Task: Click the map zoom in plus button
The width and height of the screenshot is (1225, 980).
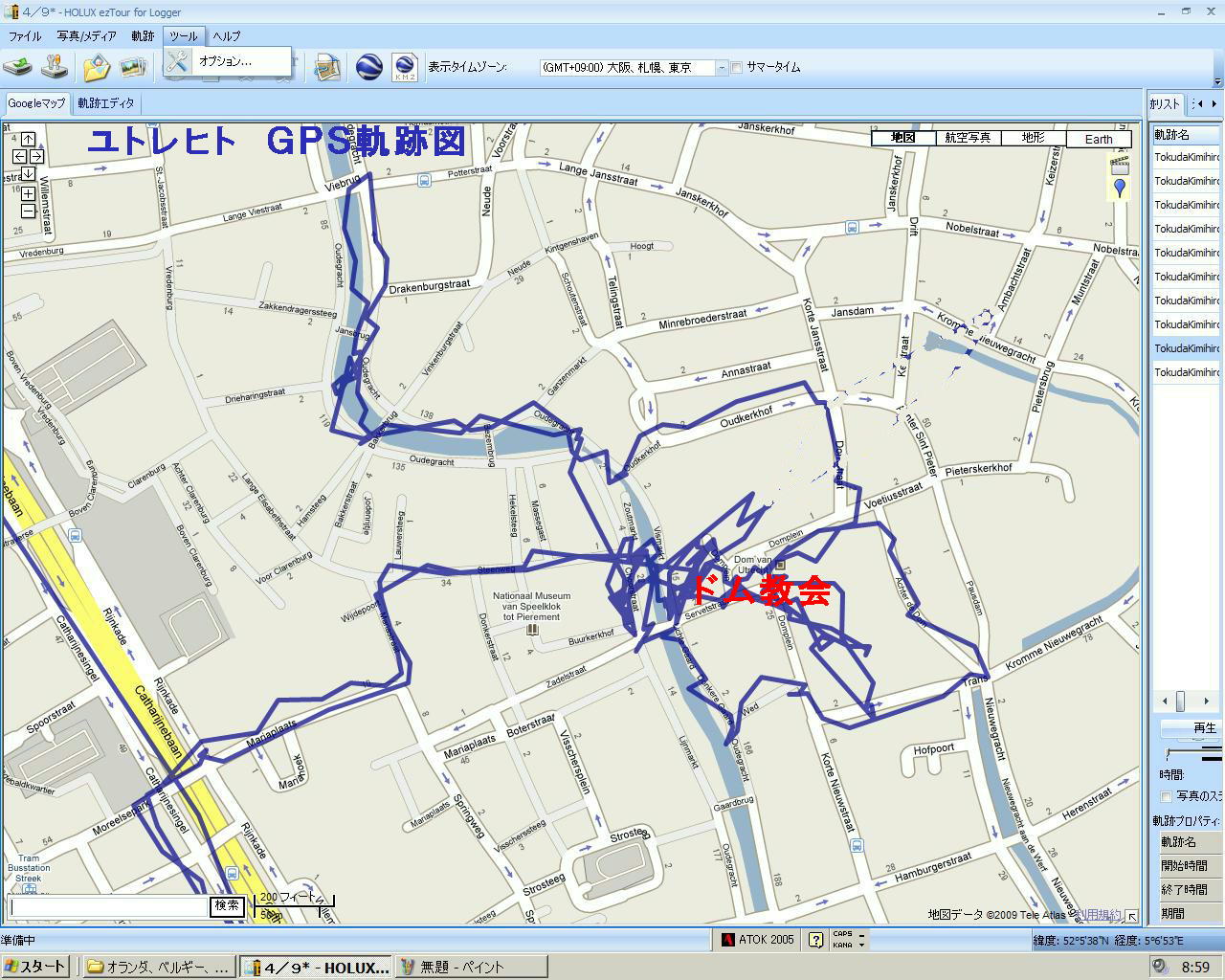Action: 28,194
